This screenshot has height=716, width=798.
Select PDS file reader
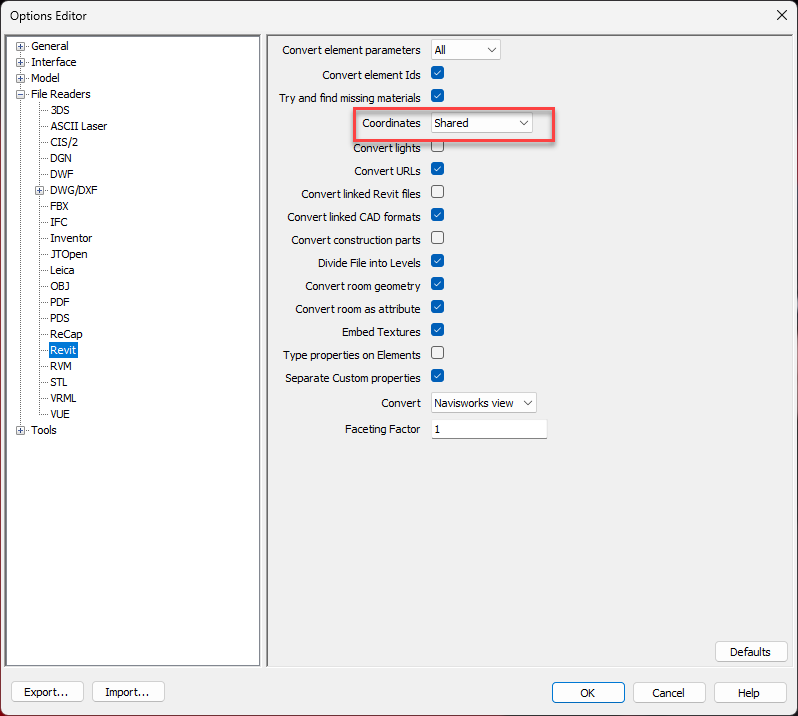[60, 319]
